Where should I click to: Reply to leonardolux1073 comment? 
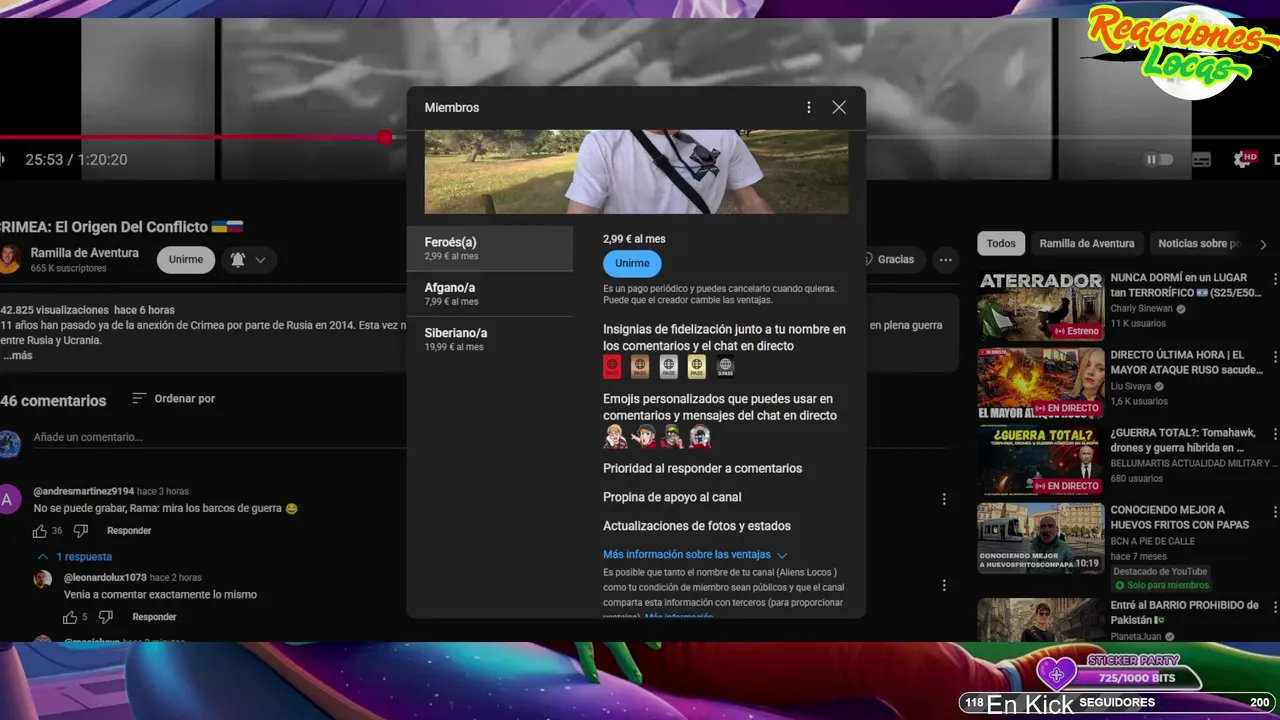[x=154, y=617]
